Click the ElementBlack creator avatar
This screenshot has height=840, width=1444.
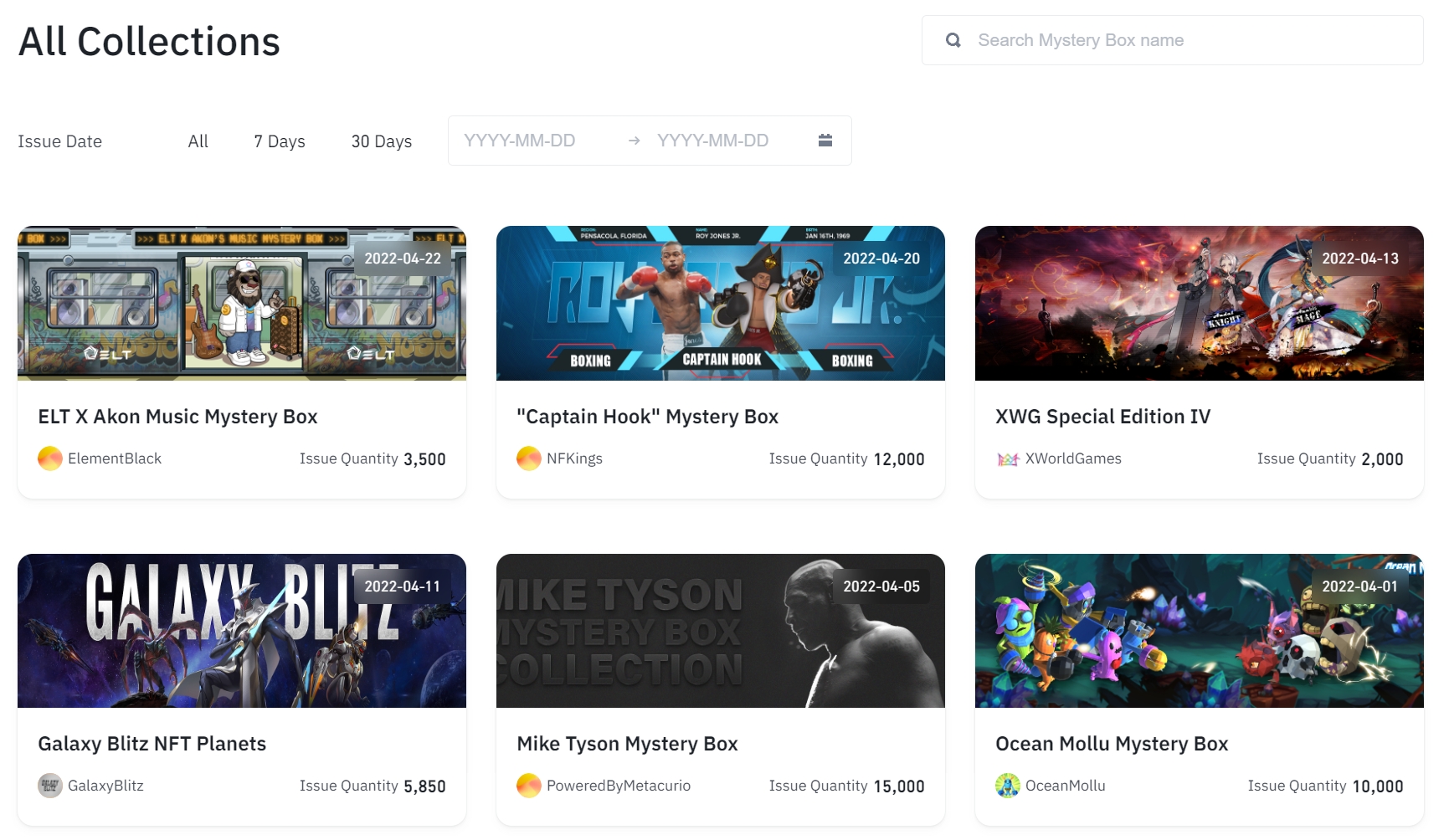[50, 458]
